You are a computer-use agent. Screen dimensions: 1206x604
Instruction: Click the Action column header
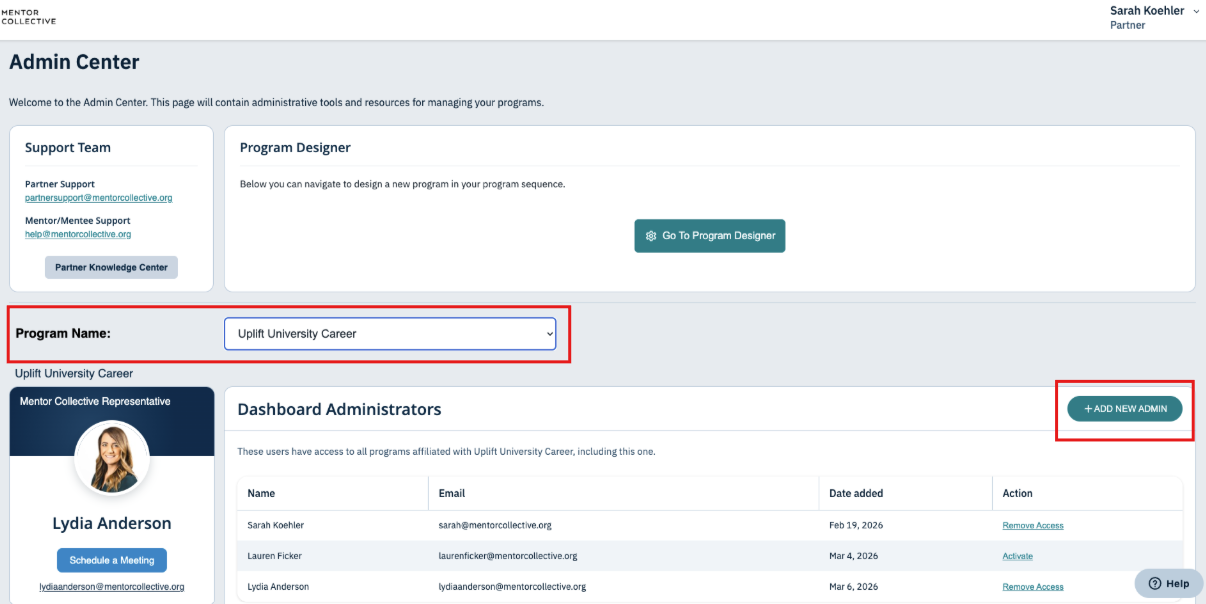click(1017, 493)
